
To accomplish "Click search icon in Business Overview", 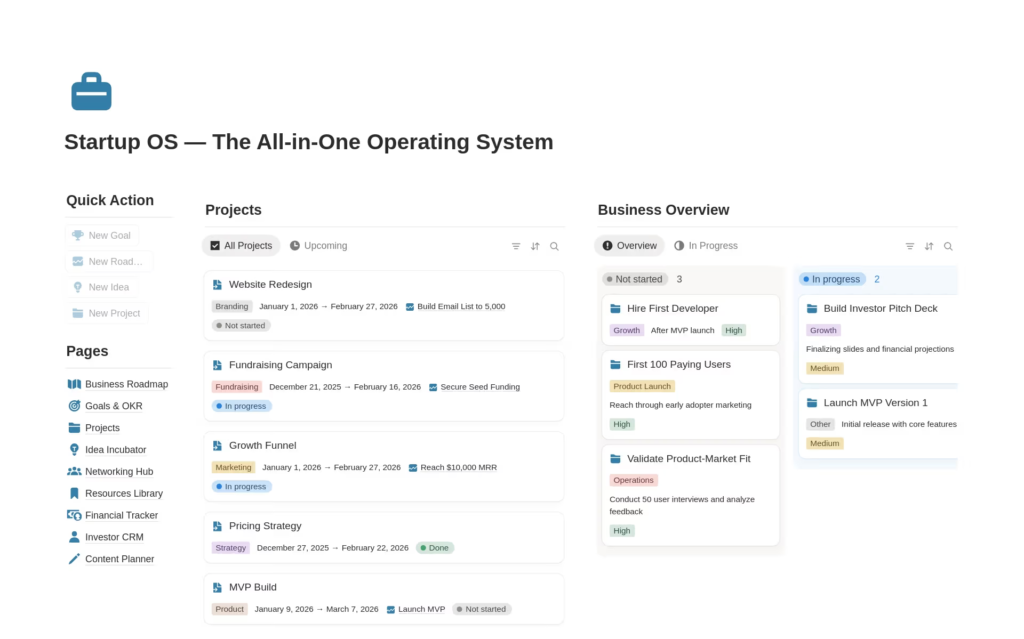I will (x=948, y=246).
